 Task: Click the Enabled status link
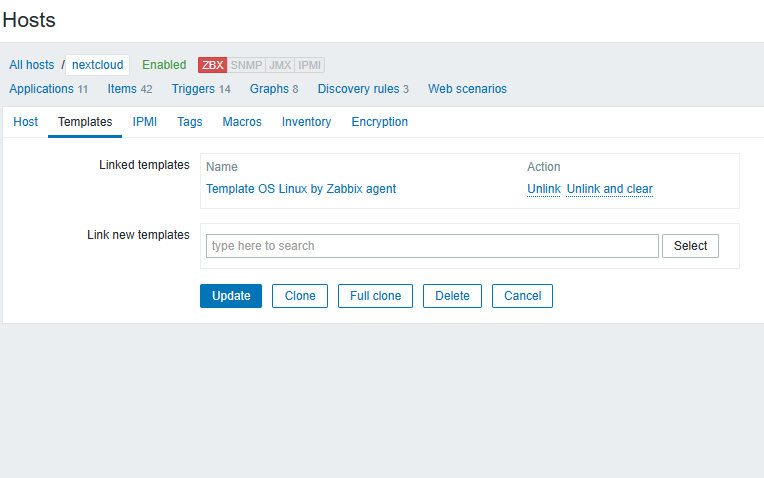tap(164, 65)
